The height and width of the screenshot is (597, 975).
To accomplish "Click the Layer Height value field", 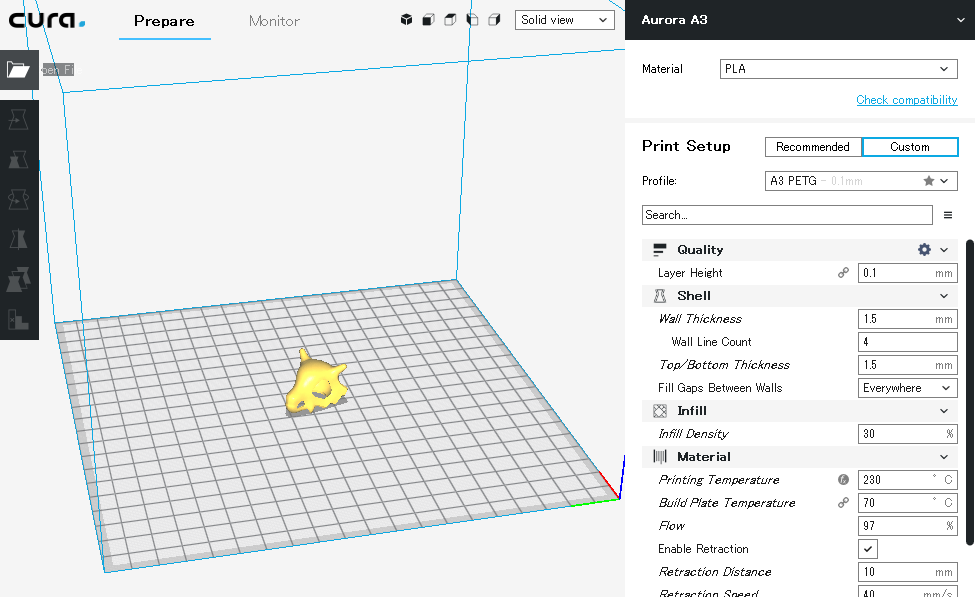I will (x=908, y=273).
